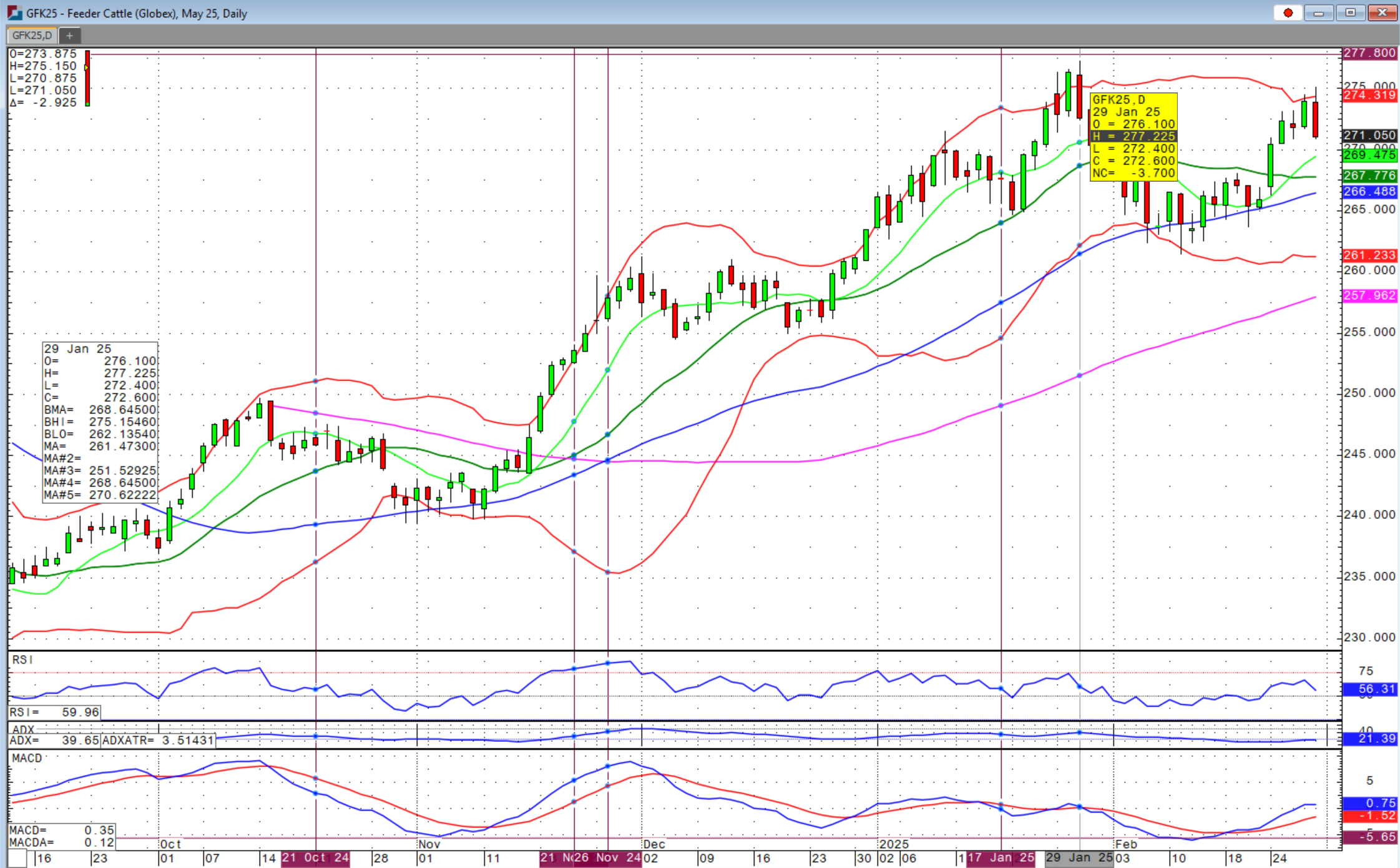This screenshot has height=868, width=1400.
Task: Click the red record dot in title bar
Action: tap(1288, 13)
